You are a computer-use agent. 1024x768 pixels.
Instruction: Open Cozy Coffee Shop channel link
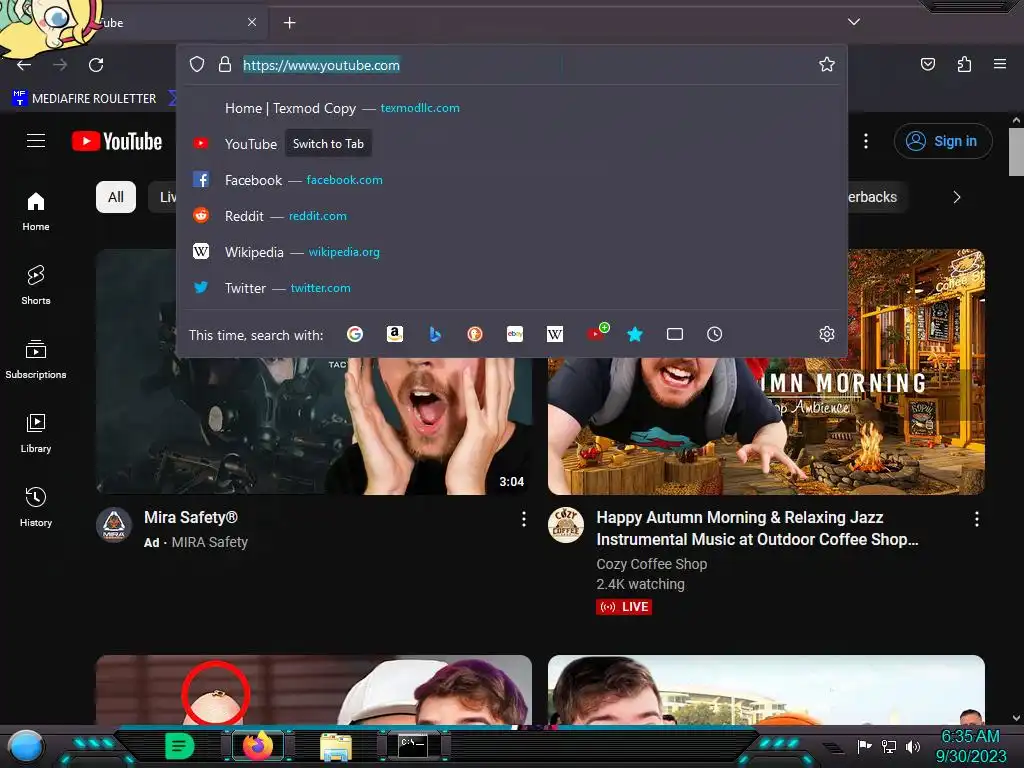click(x=652, y=564)
